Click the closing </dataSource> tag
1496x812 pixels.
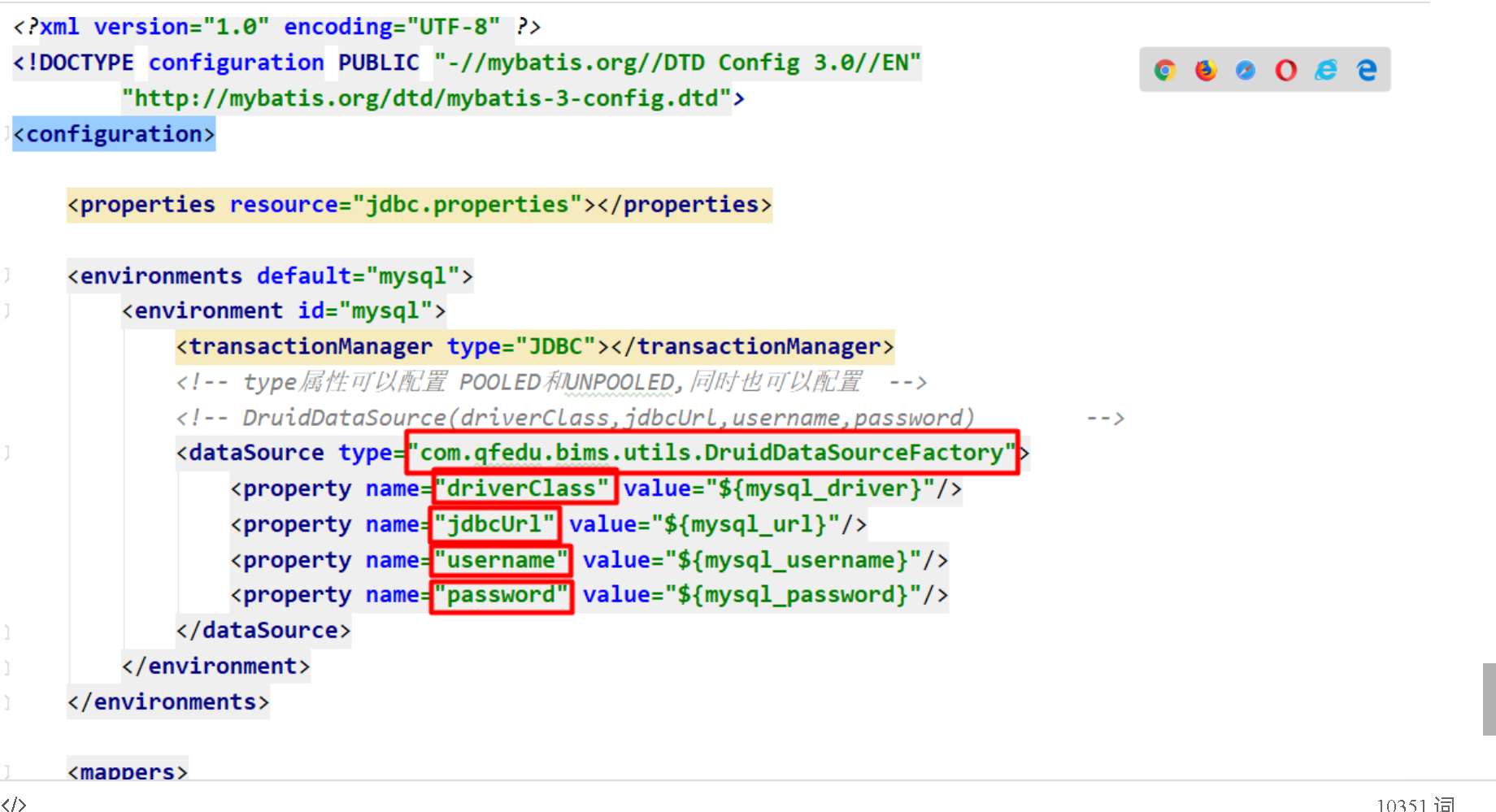click(x=263, y=631)
